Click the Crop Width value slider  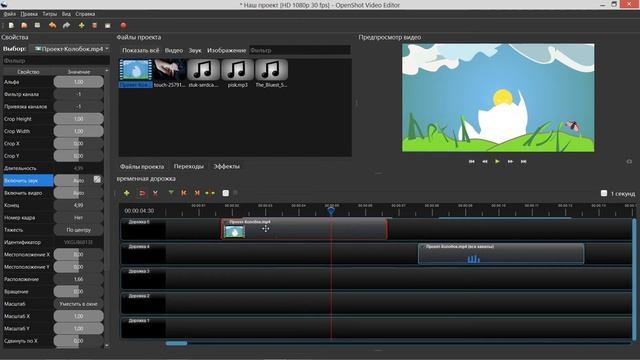78,131
